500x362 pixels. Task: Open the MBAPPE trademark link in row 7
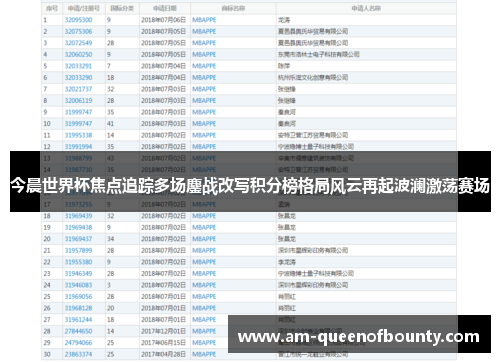204,89
